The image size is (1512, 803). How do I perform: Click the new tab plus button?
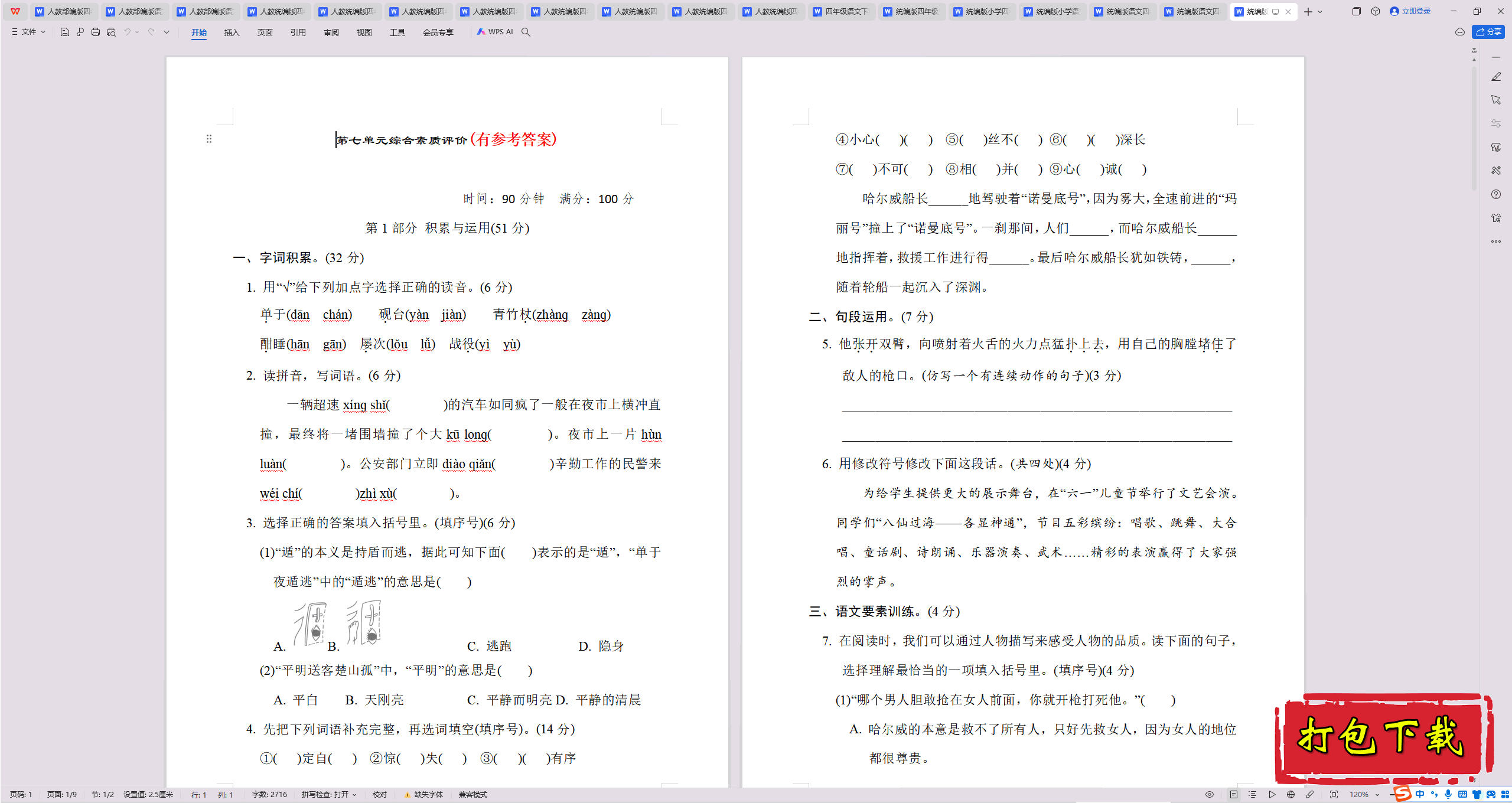[x=1308, y=12]
